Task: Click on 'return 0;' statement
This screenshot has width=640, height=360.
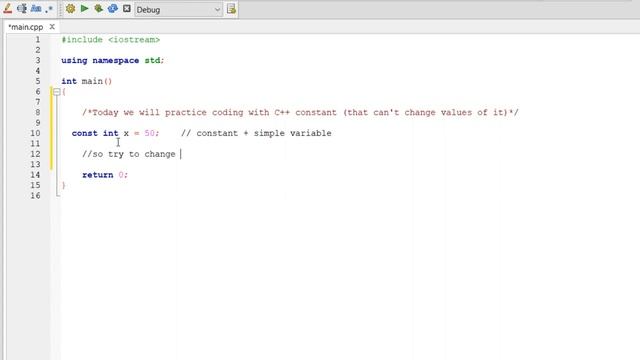Action: pos(105,175)
